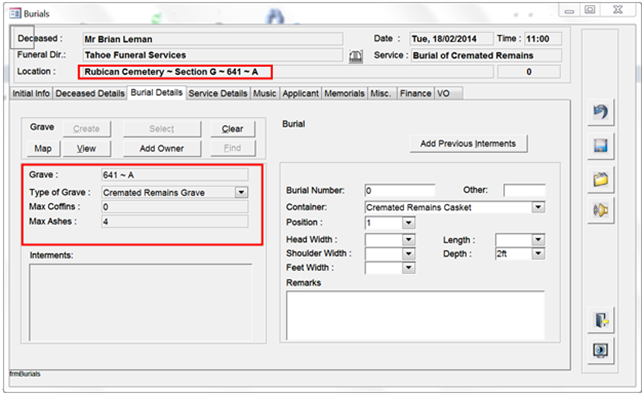Open the Deceased Details tab
Screen dimensions: 642x394
[90, 93]
